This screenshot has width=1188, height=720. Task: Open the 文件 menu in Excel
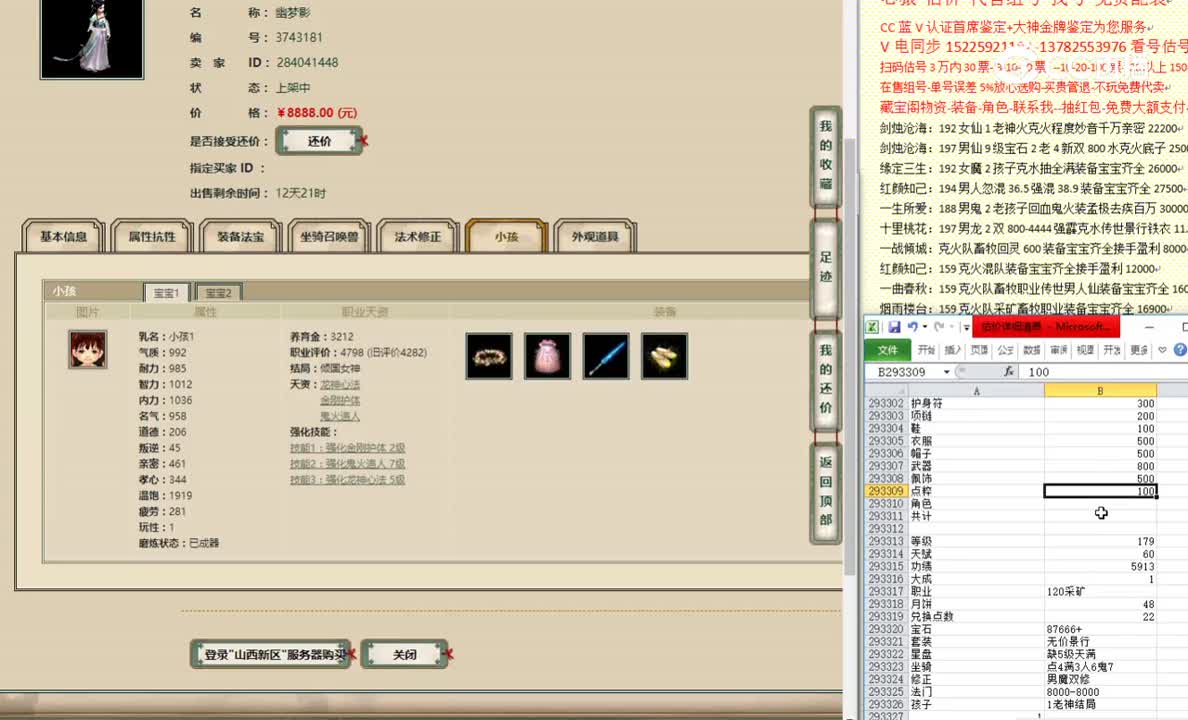coord(889,350)
